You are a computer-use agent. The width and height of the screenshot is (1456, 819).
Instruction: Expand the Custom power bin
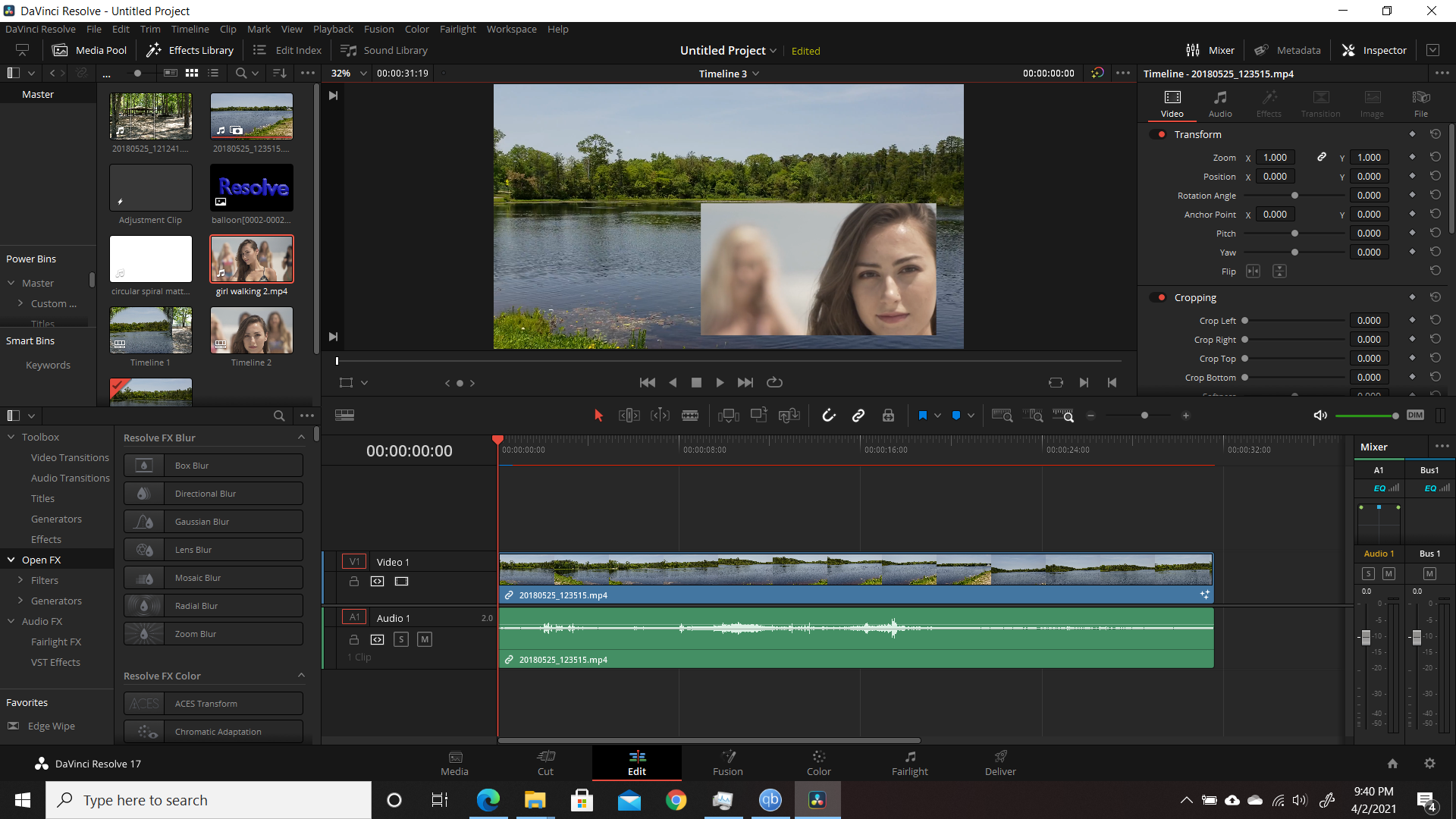pyautogui.click(x=20, y=303)
